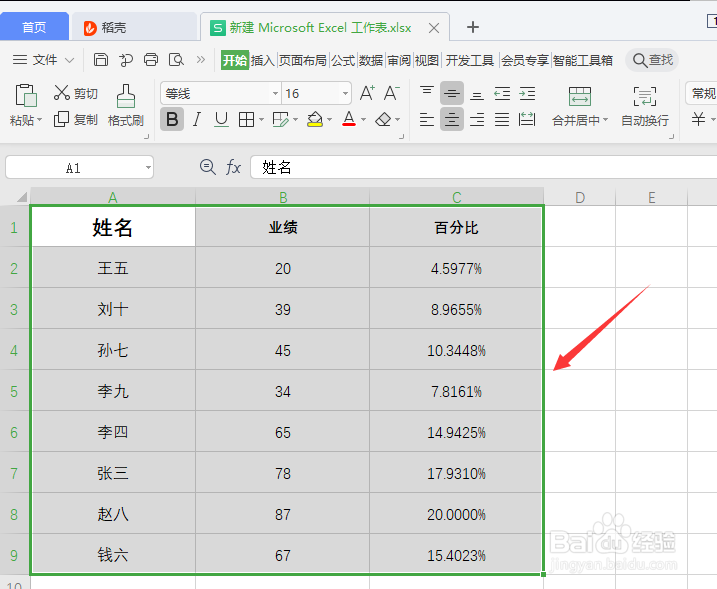Expand more quick access tools chevron

tap(201, 59)
